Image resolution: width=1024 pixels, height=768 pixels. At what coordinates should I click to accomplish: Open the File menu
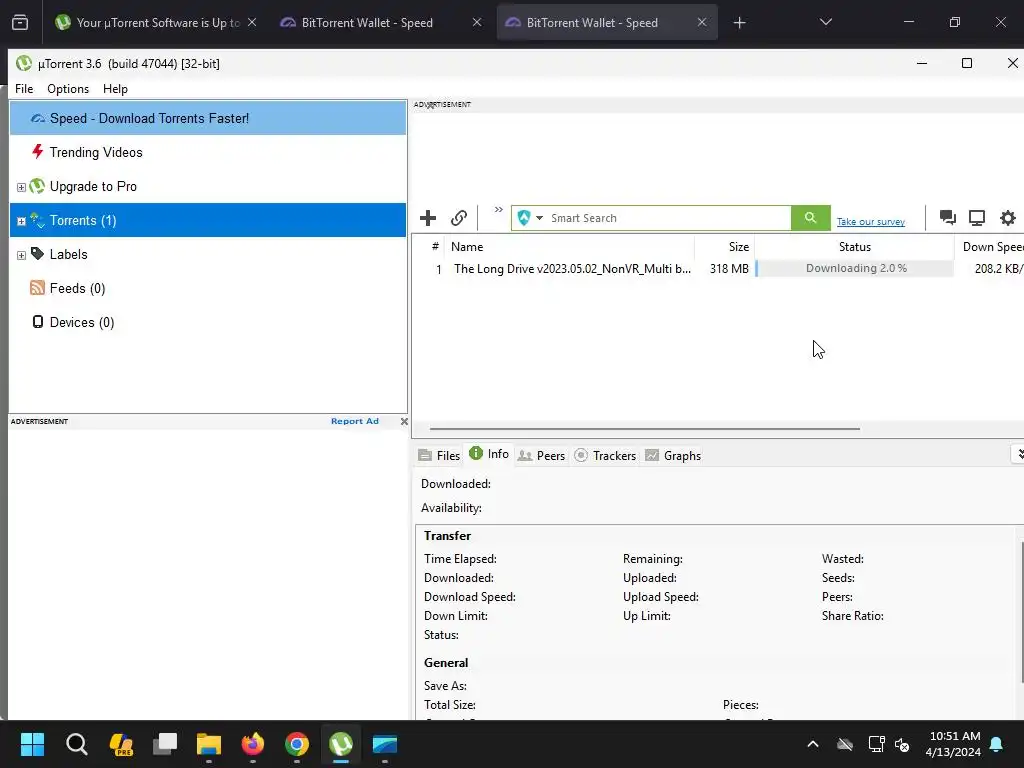pos(24,89)
